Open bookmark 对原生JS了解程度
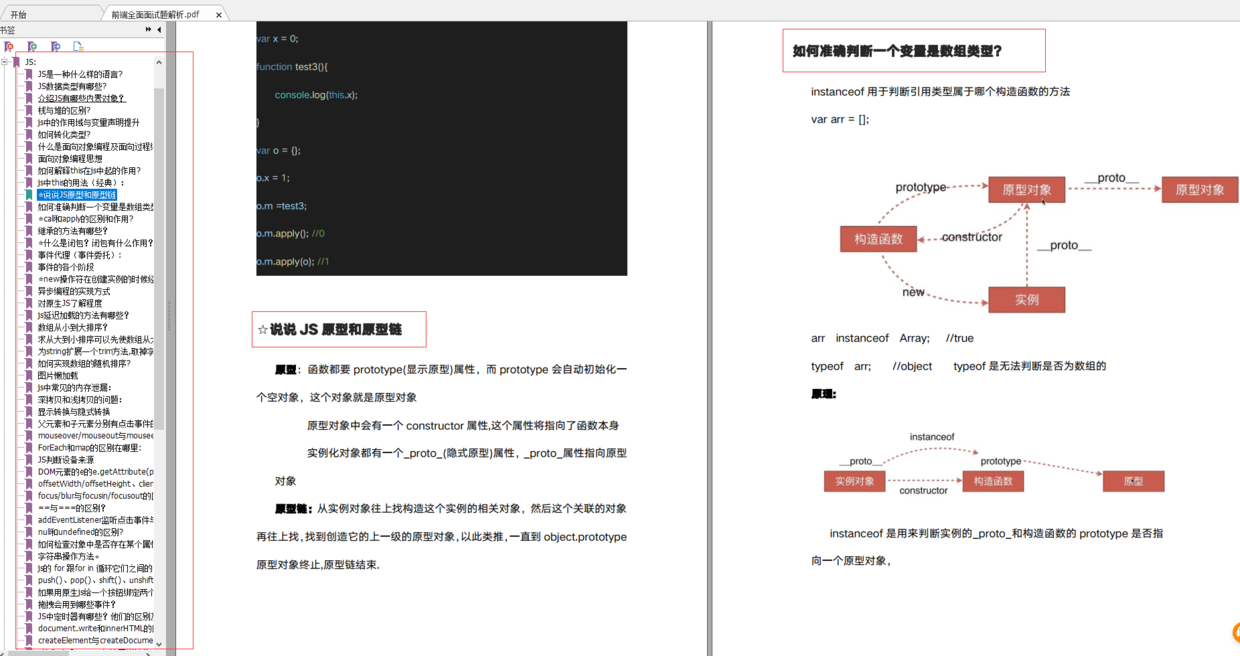Image resolution: width=1240 pixels, height=656 pixels. (x=70, y=303)
